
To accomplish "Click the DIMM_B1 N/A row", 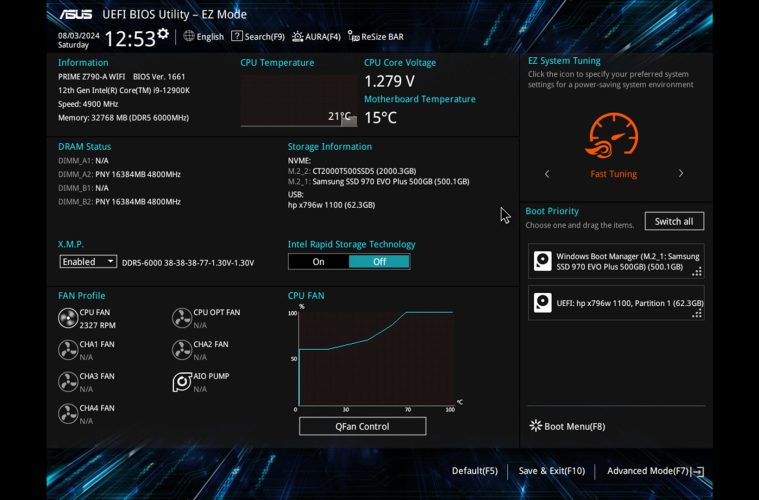I will (x=83, y=188).
